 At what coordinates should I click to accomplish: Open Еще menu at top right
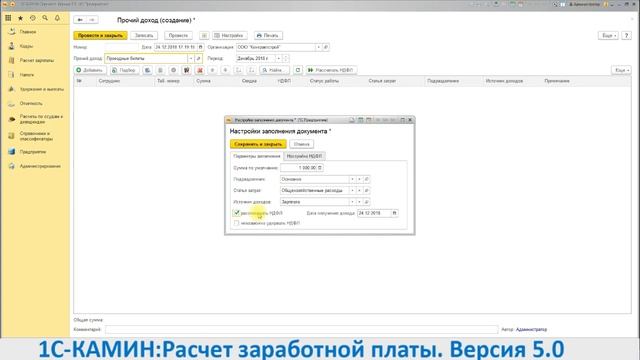click(x=608, y=36)
